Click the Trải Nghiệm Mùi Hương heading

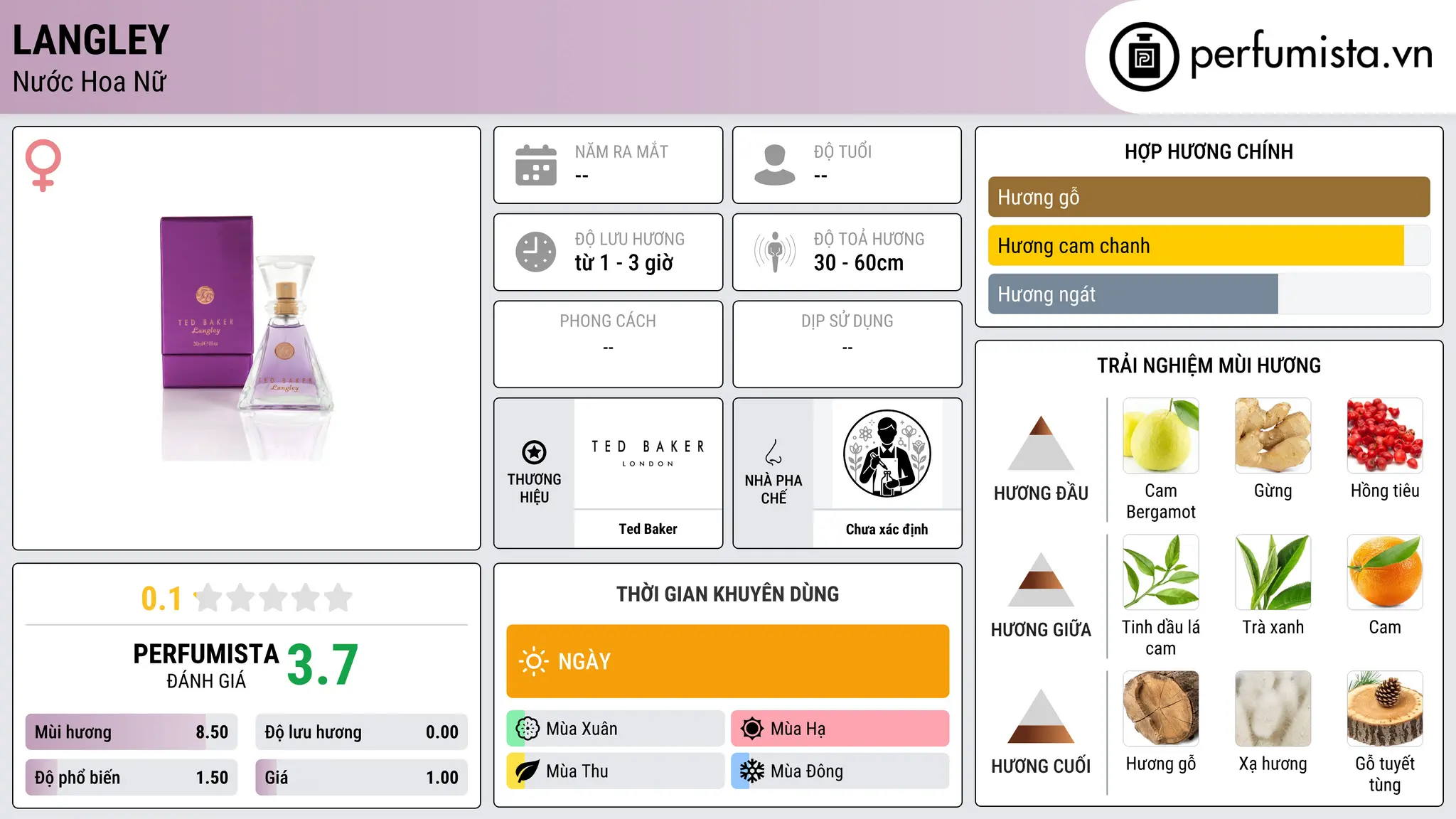(1209, 365)
